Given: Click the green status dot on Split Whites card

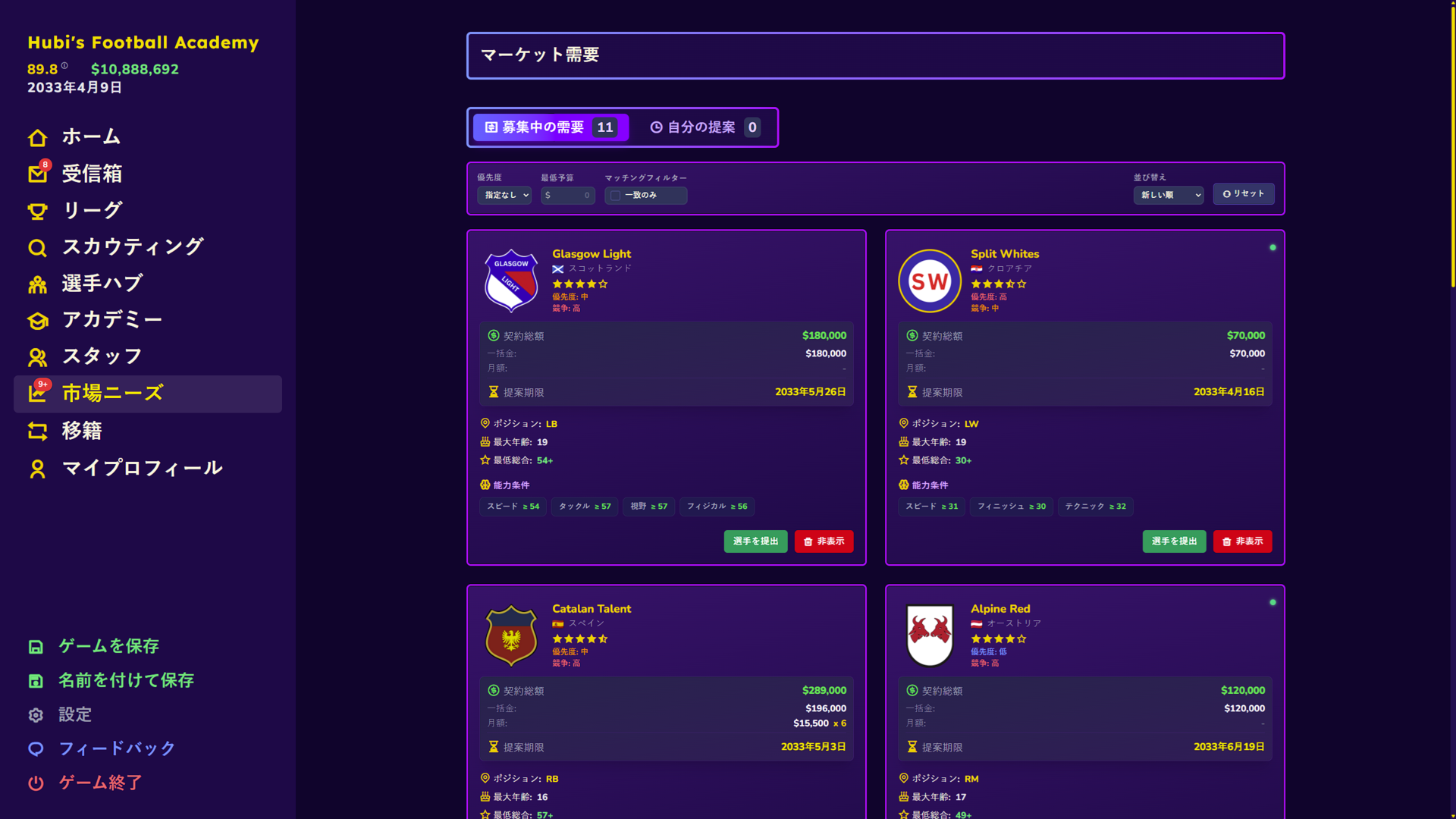Looking at the screenshot, I should (x=1272, y=248).
